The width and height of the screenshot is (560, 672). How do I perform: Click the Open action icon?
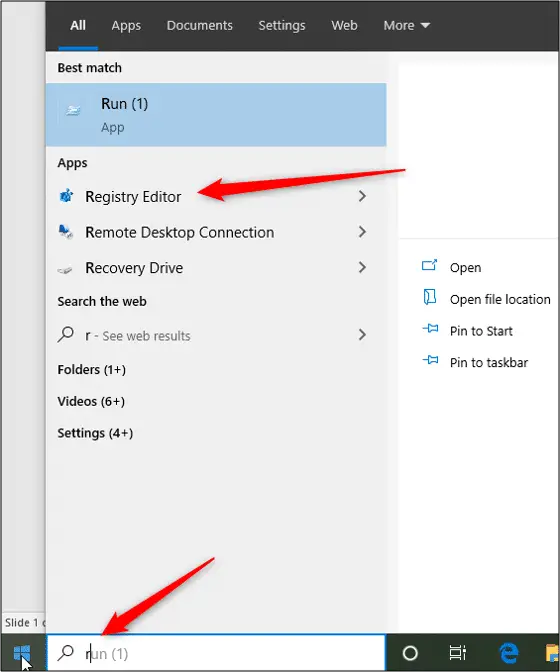pos(429,265)
